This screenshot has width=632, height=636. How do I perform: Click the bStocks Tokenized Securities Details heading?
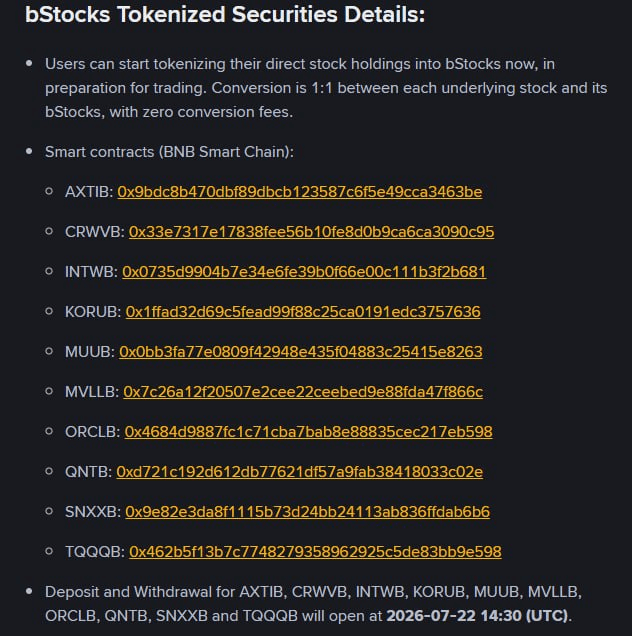pyautogui.click(x=225, y=15)
